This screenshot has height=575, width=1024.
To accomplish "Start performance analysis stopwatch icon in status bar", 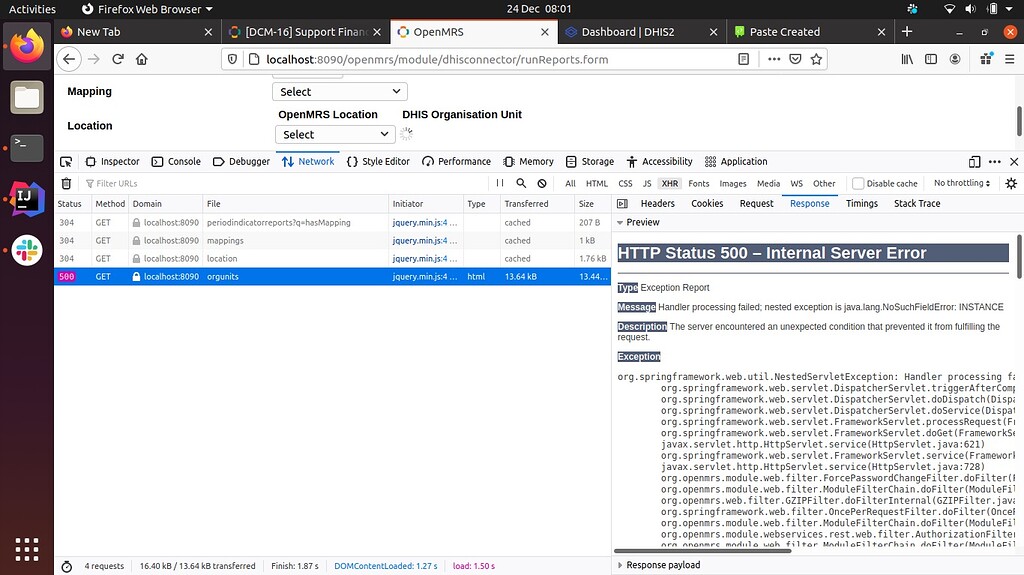I will tap(67, 567).
